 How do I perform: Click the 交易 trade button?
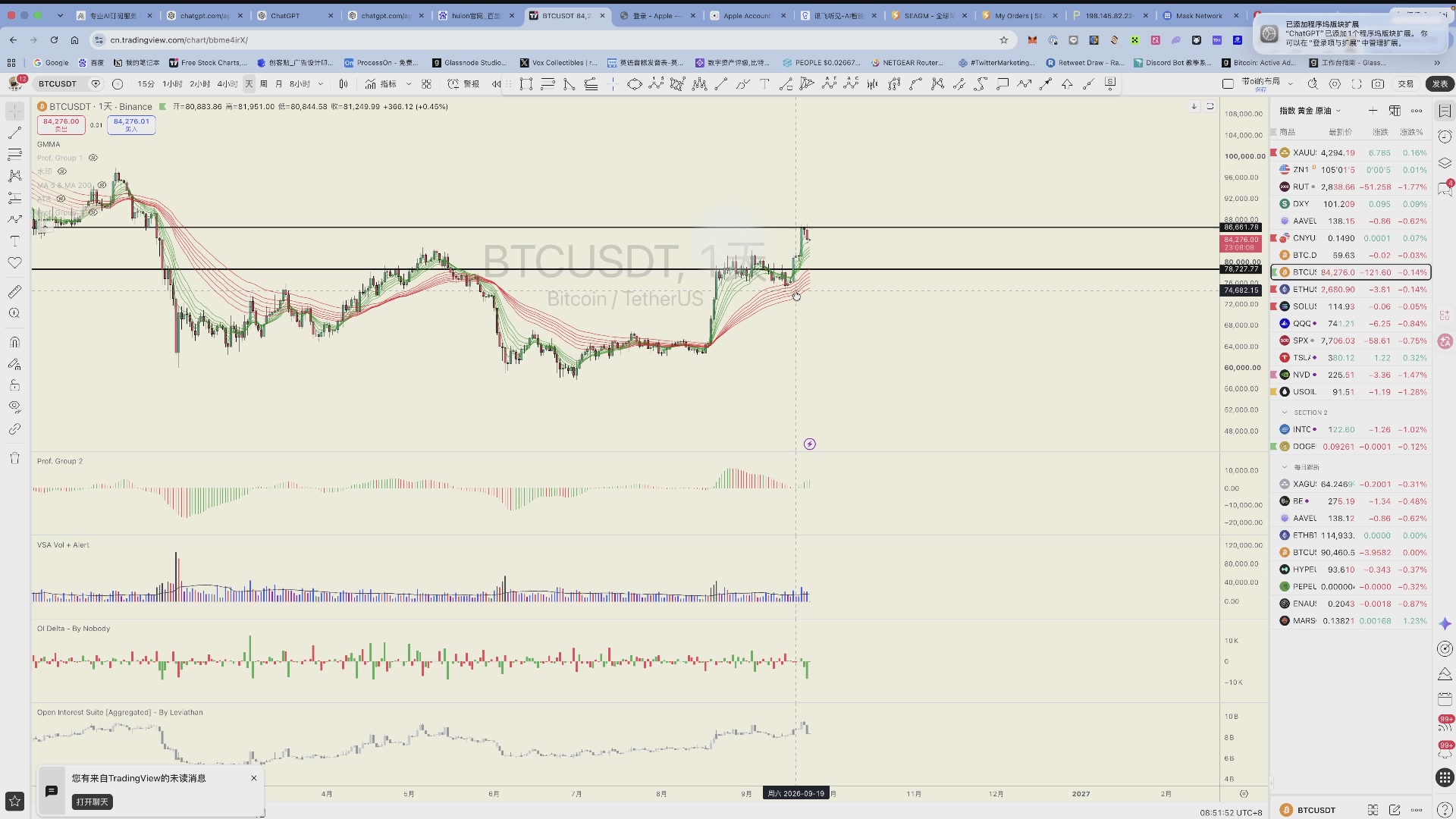tap(1405, 84)
